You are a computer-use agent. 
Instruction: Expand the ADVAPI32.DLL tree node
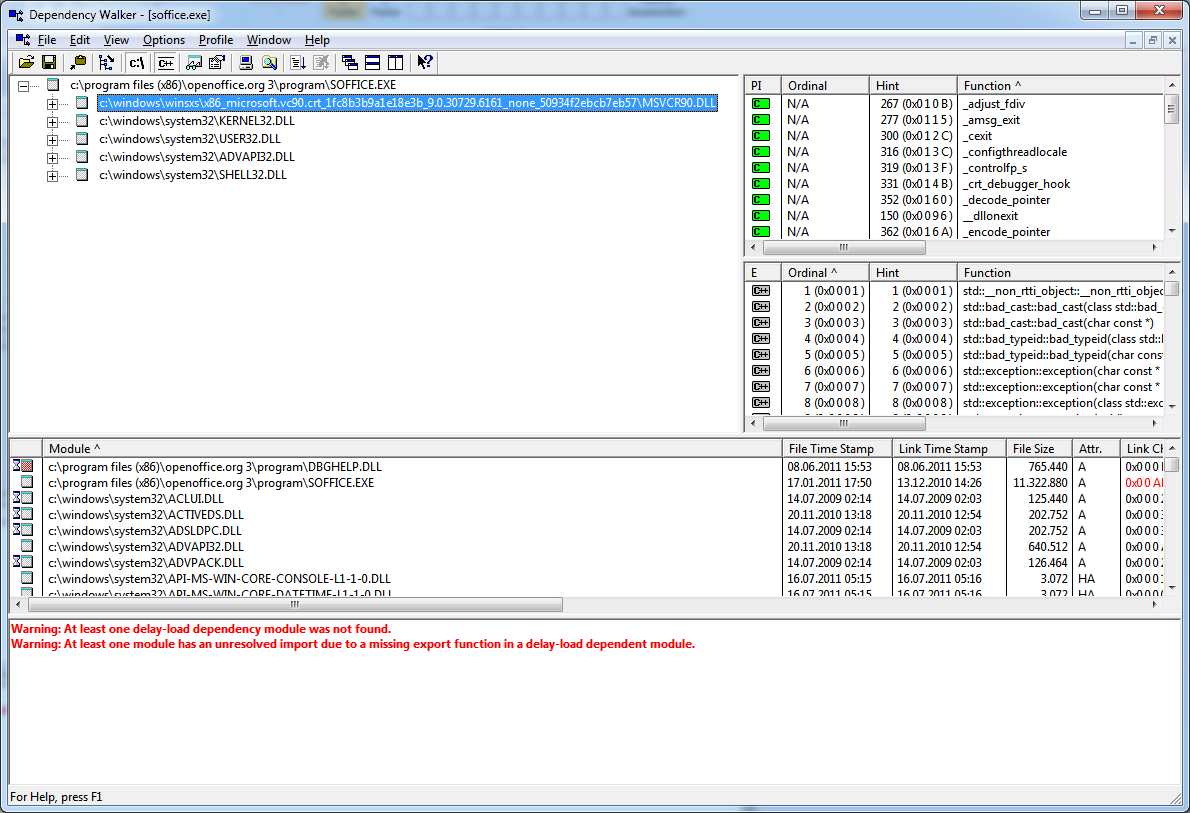pyautogui.click(x=52, y=159)
